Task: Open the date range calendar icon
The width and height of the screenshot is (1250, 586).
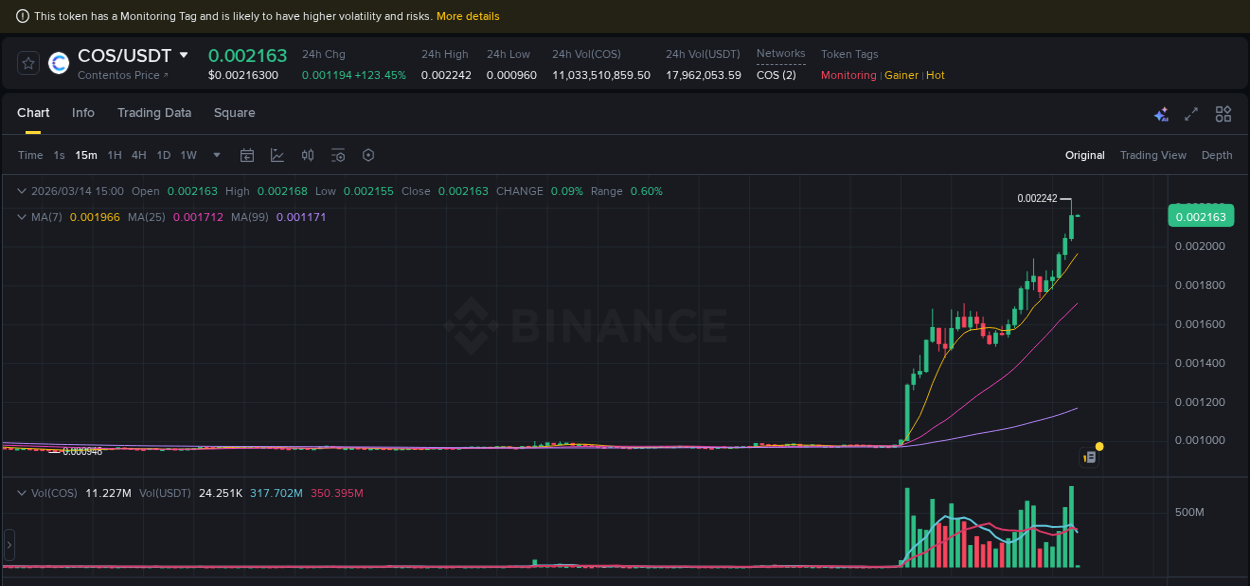Action: [247, 155]
